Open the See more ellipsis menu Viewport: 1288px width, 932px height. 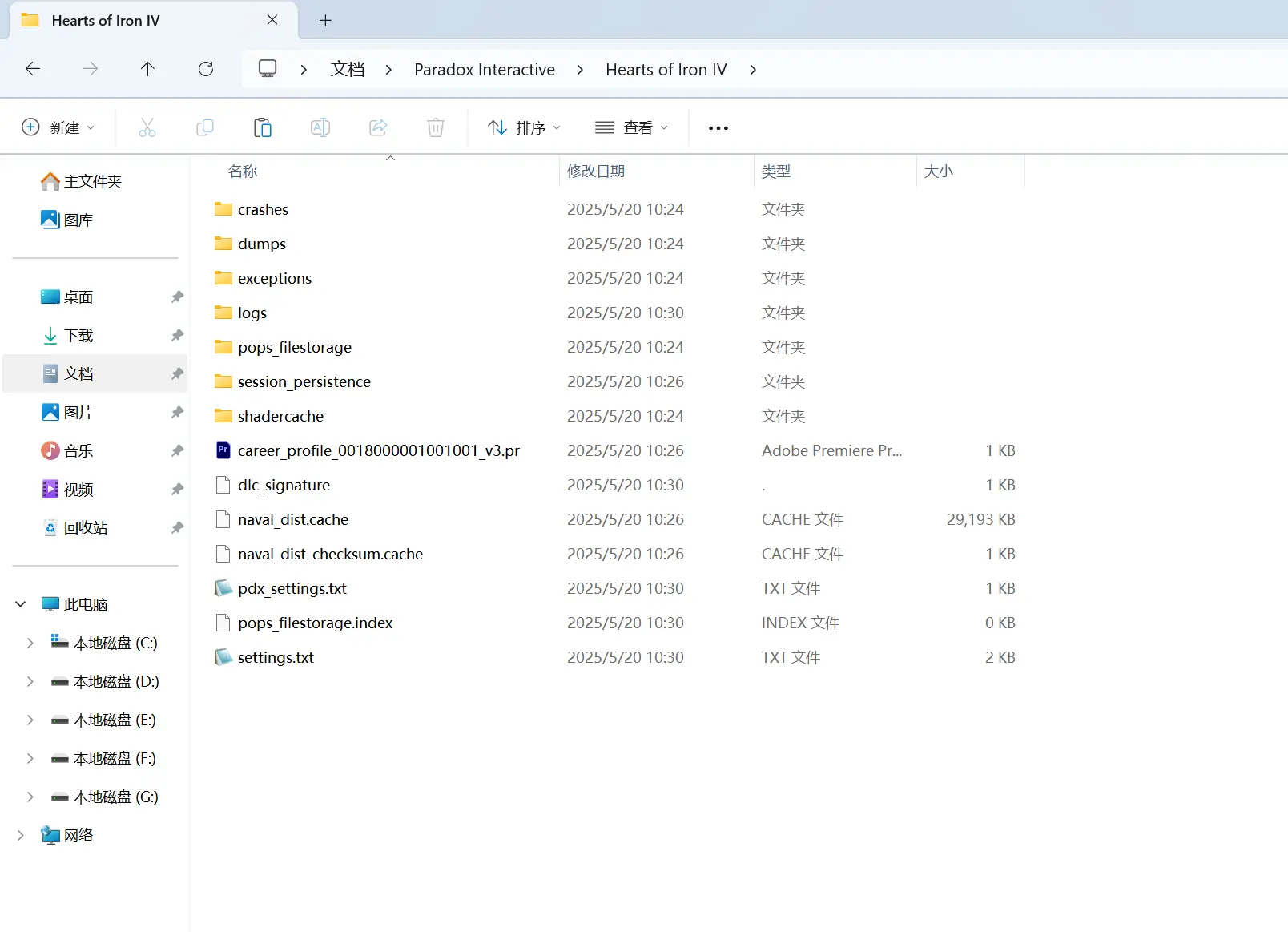point(718,127)
